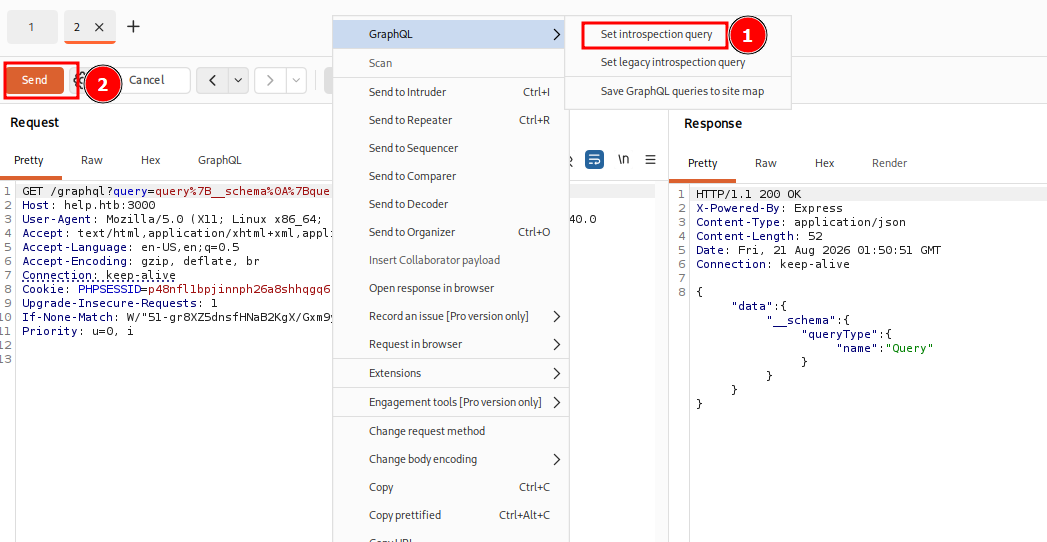Open the request Pretty tab

(29, 160)
